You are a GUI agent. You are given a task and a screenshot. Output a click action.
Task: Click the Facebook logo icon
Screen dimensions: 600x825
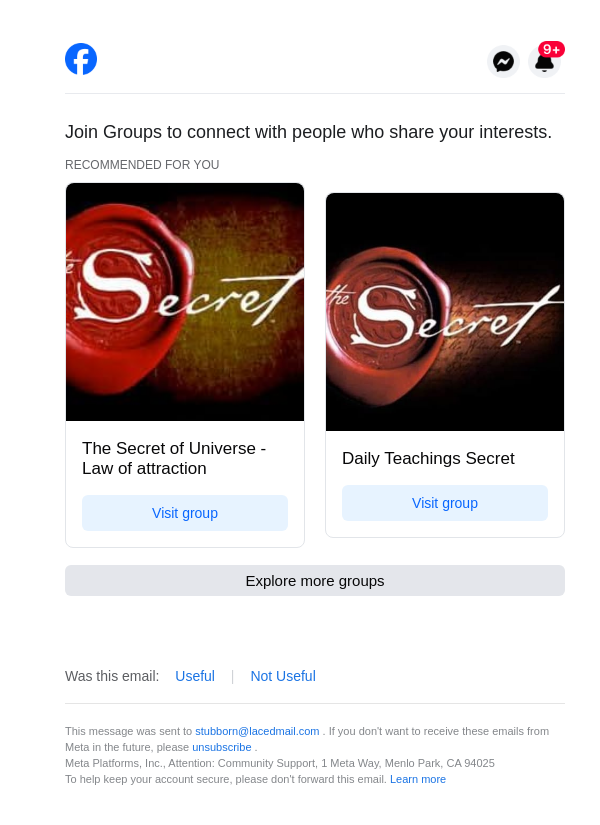click(x=81, y=59)
